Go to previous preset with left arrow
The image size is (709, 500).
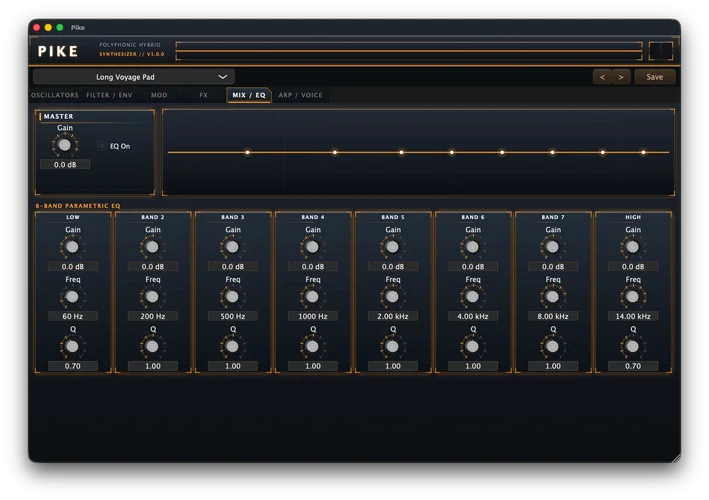[x=602, y=77]
